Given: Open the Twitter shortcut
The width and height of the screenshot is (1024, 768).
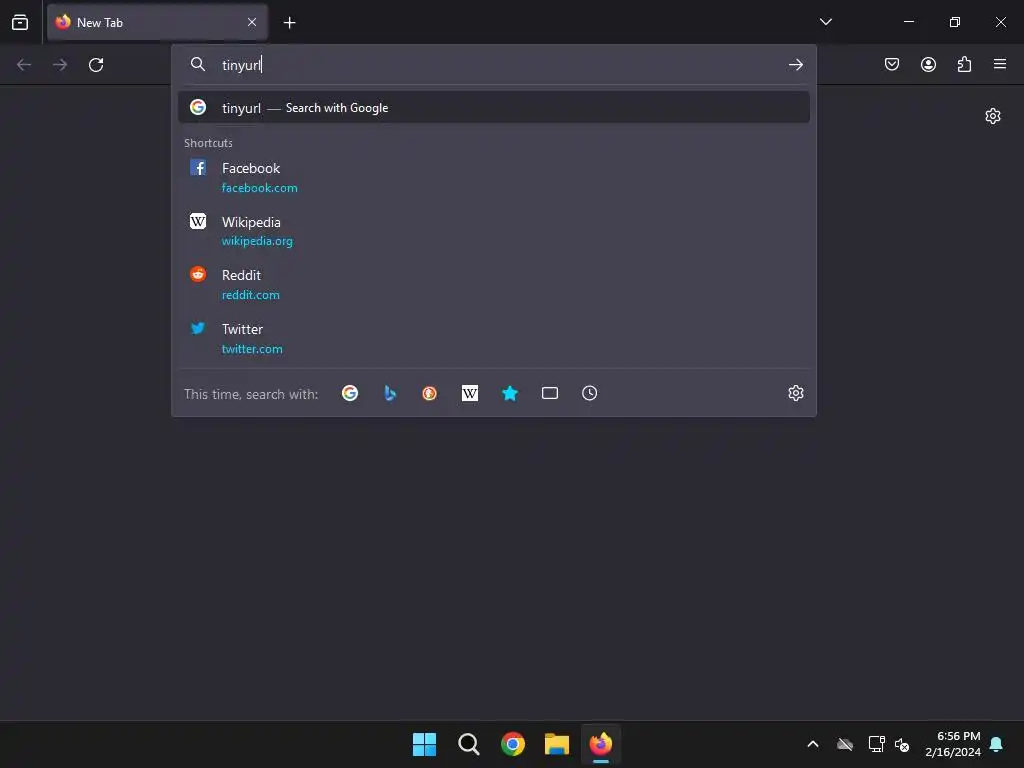Looking at the screenshot, I should click(494, 338).
